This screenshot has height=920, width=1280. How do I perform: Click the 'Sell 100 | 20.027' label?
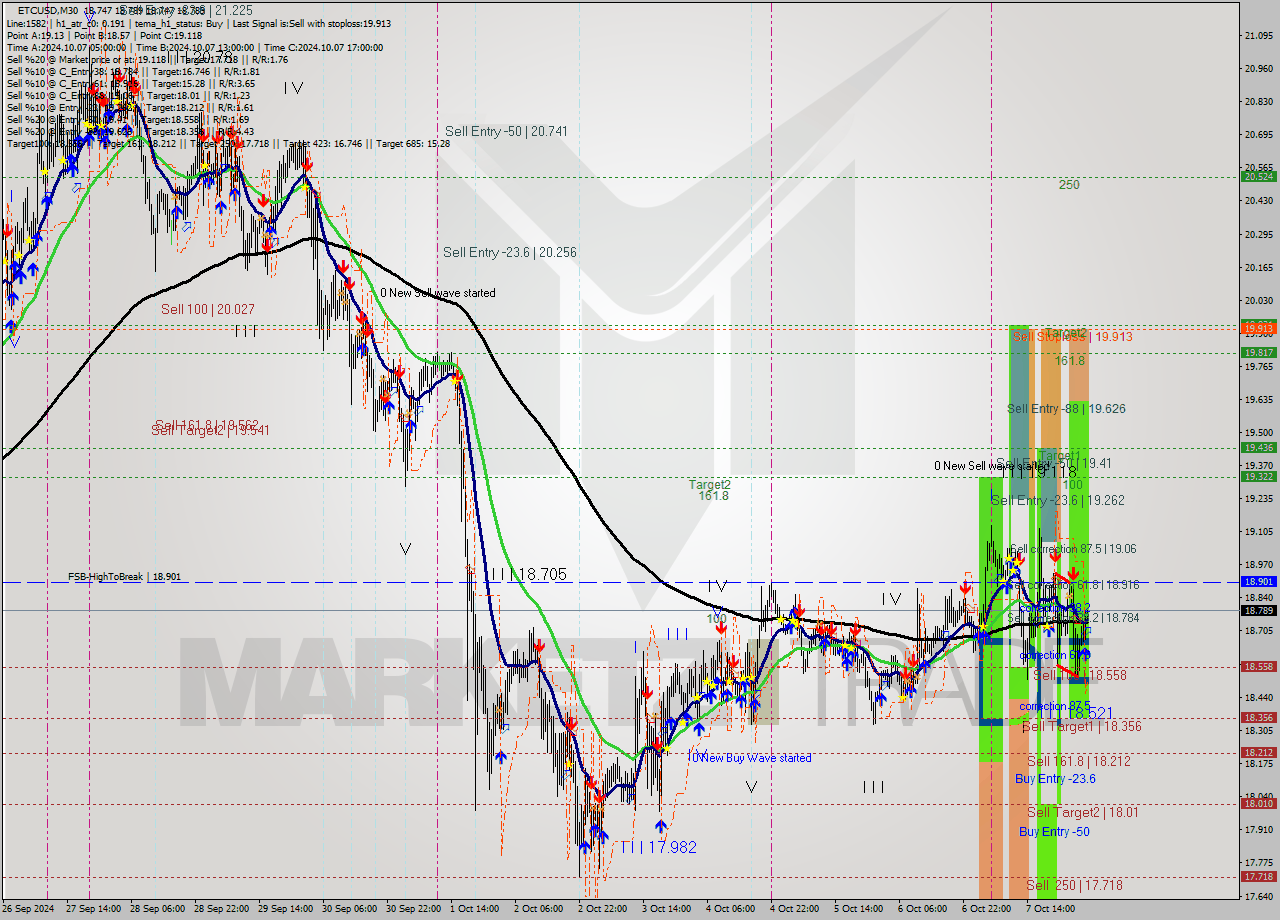click(x=208, y=309)
